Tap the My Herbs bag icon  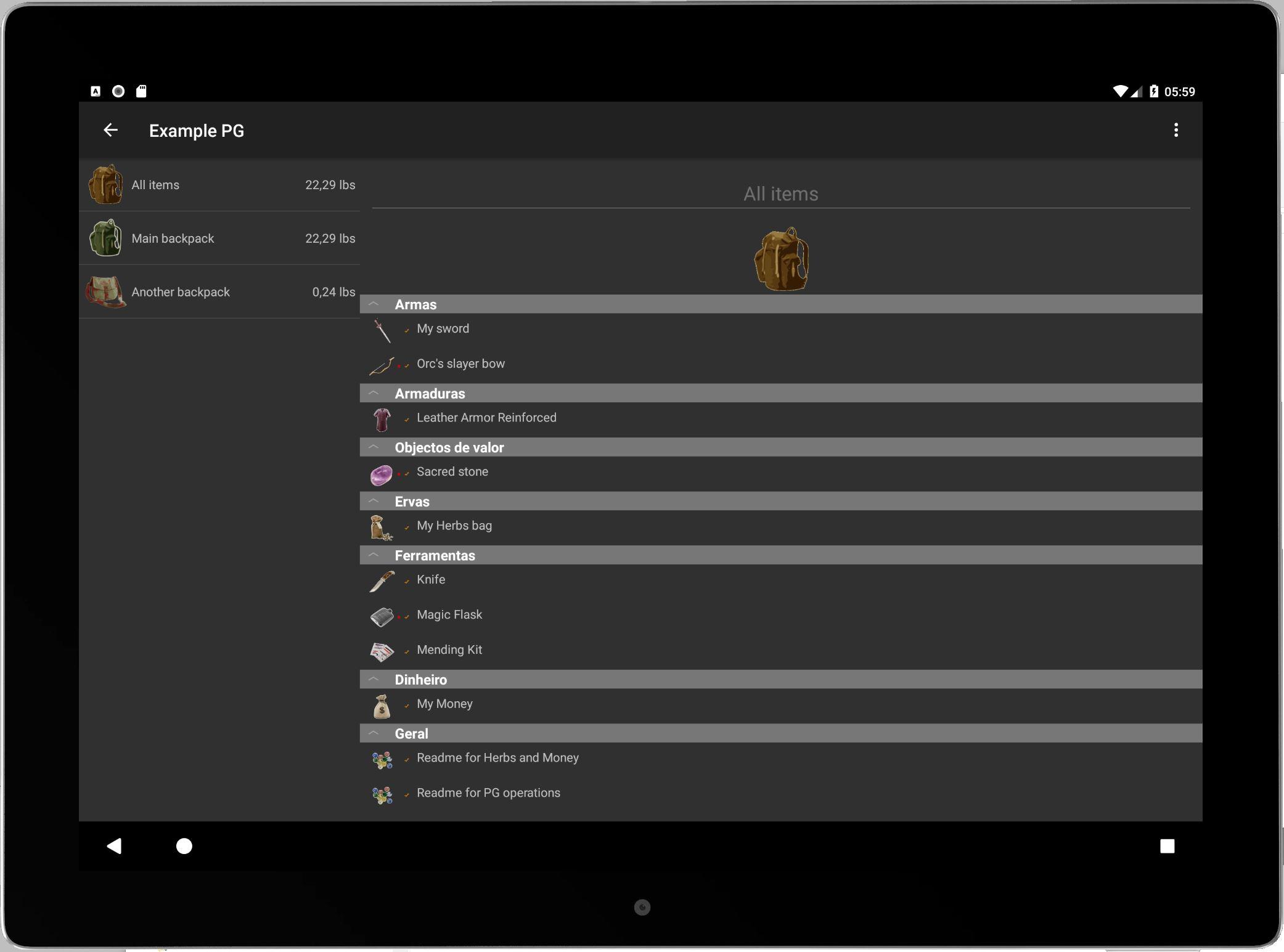(x=382, y=528)
